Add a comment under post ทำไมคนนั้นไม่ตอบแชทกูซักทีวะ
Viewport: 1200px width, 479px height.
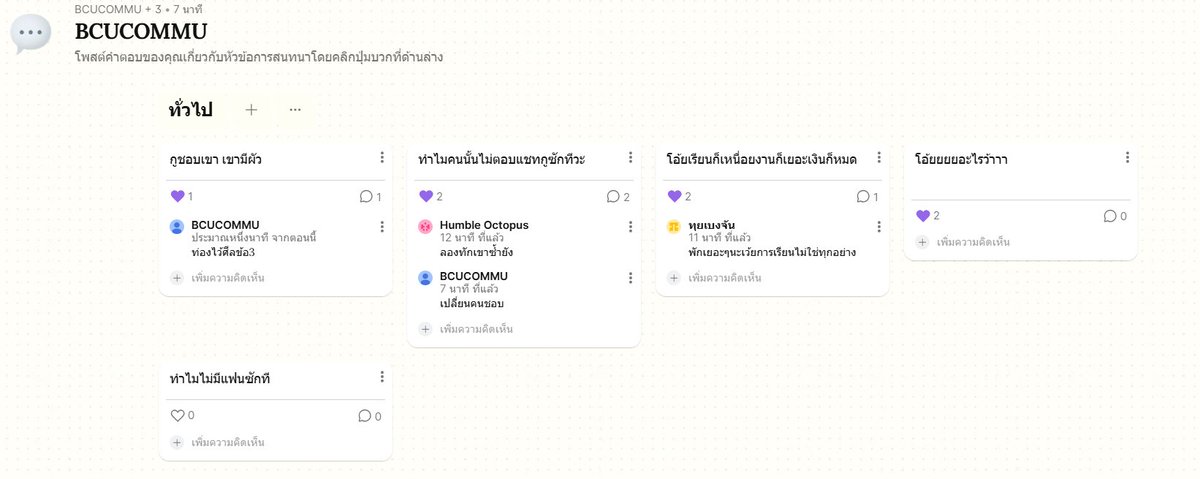click(x=466, y=329)
